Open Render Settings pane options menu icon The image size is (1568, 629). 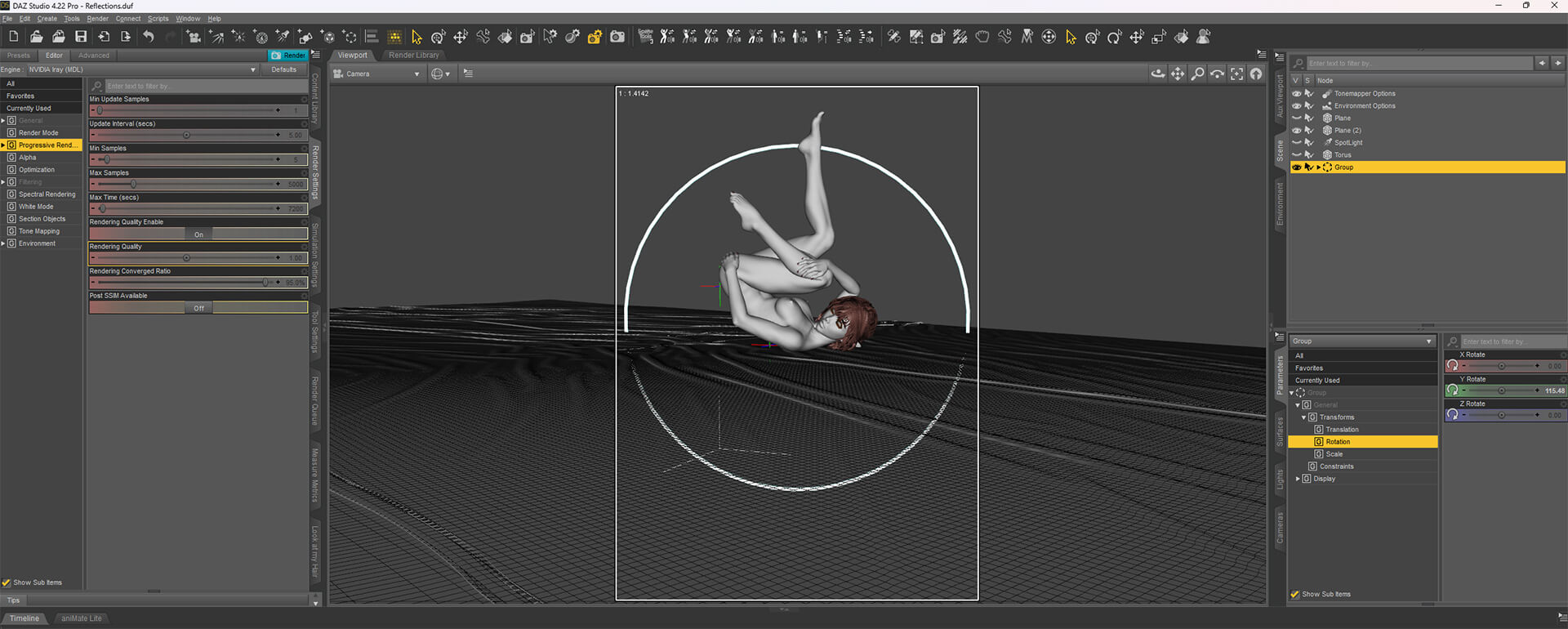click(316, 55)
